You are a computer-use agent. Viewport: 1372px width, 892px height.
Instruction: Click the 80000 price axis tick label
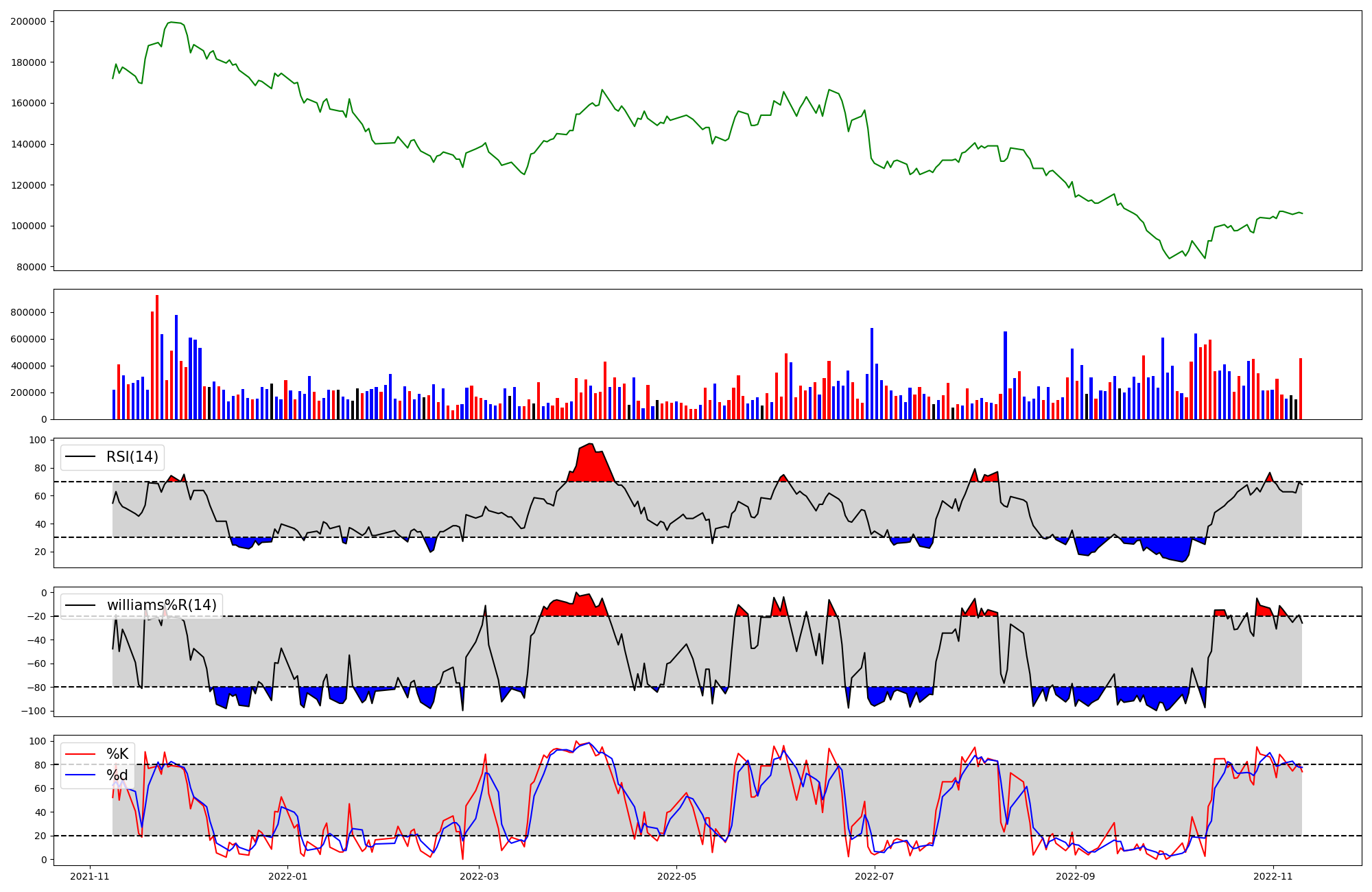(31, 267)
